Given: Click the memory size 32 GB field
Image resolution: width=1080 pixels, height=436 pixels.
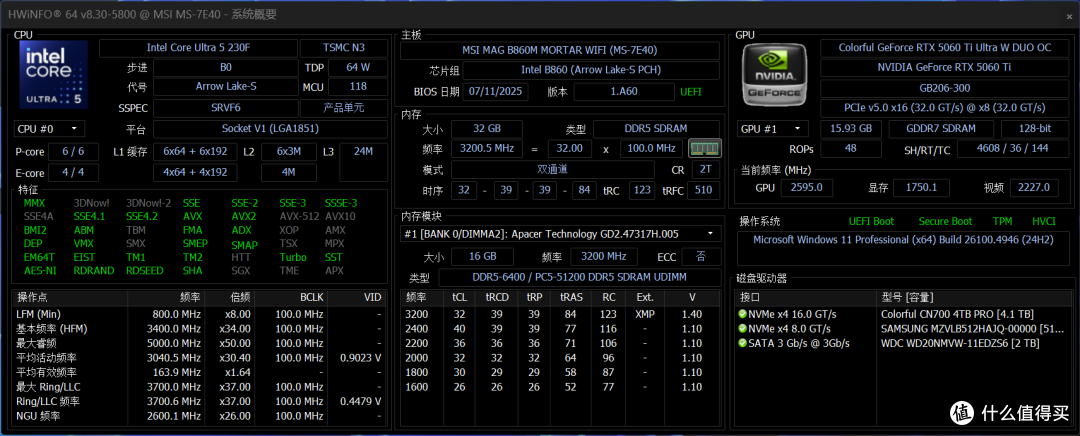Looking at the screenshot, I should pyautogui.click(x=486, y=128).
